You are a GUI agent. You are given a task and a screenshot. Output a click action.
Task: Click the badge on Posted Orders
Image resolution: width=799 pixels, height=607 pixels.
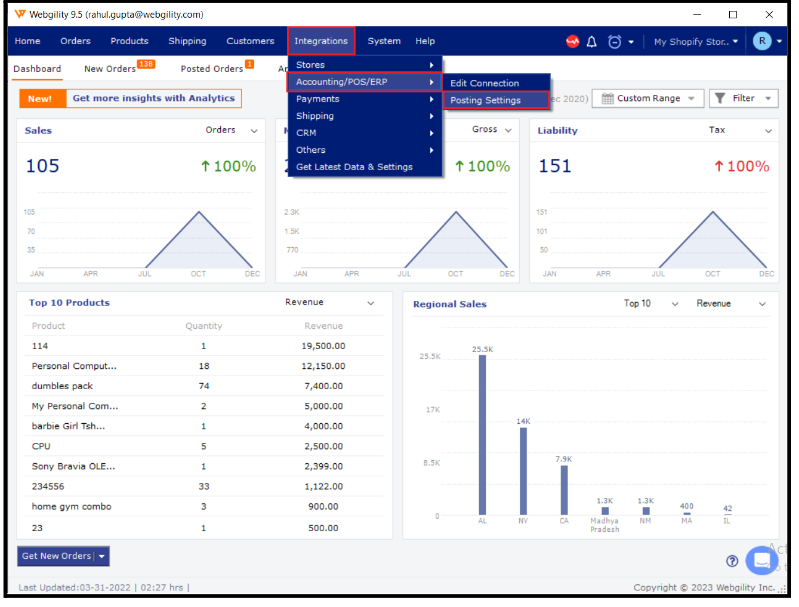click(x=249, y=64)
